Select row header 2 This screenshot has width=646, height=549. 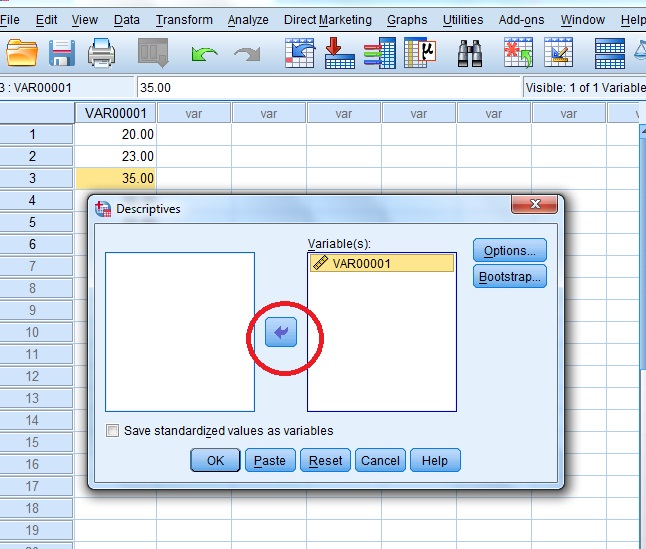point(36,157)
